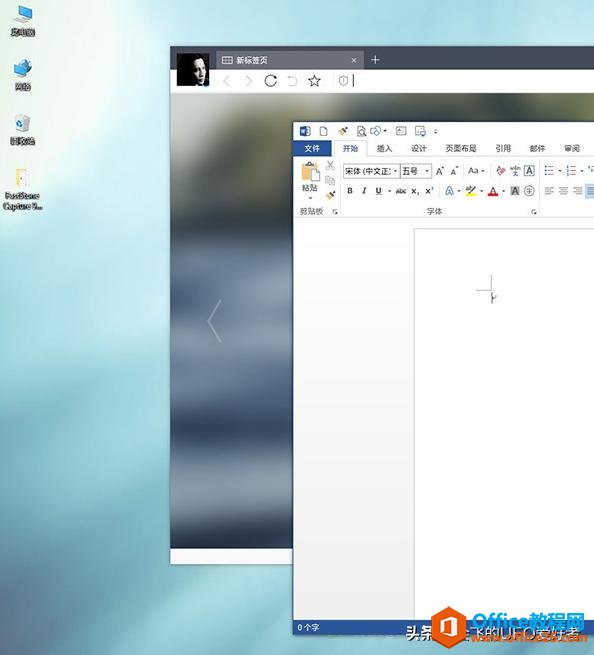Open the 插入 ribbon tab
This screenshot has width=594, height=655.
click(x=384, y=148)
